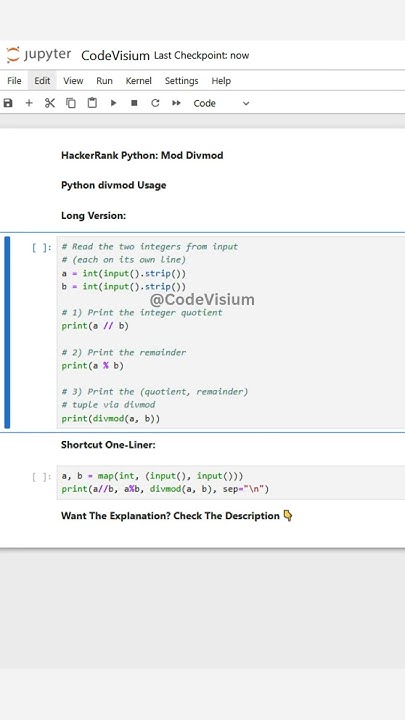405x720 pixels.
Task: Click comment # Read the two integers from input
Action: (x=150, y=247)
